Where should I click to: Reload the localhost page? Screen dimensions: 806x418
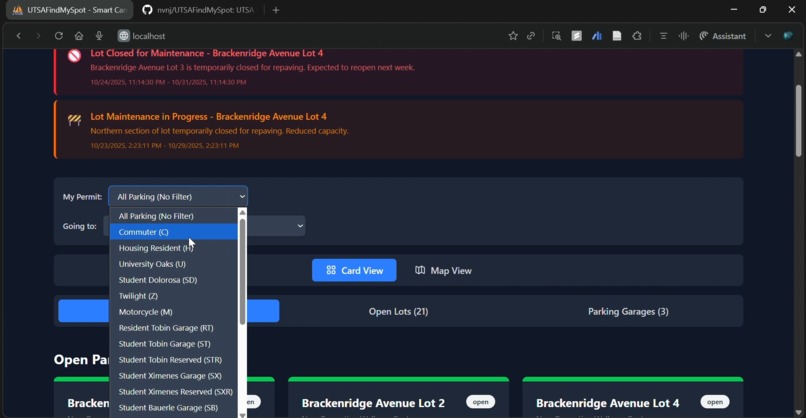click(x=59, y=35)
